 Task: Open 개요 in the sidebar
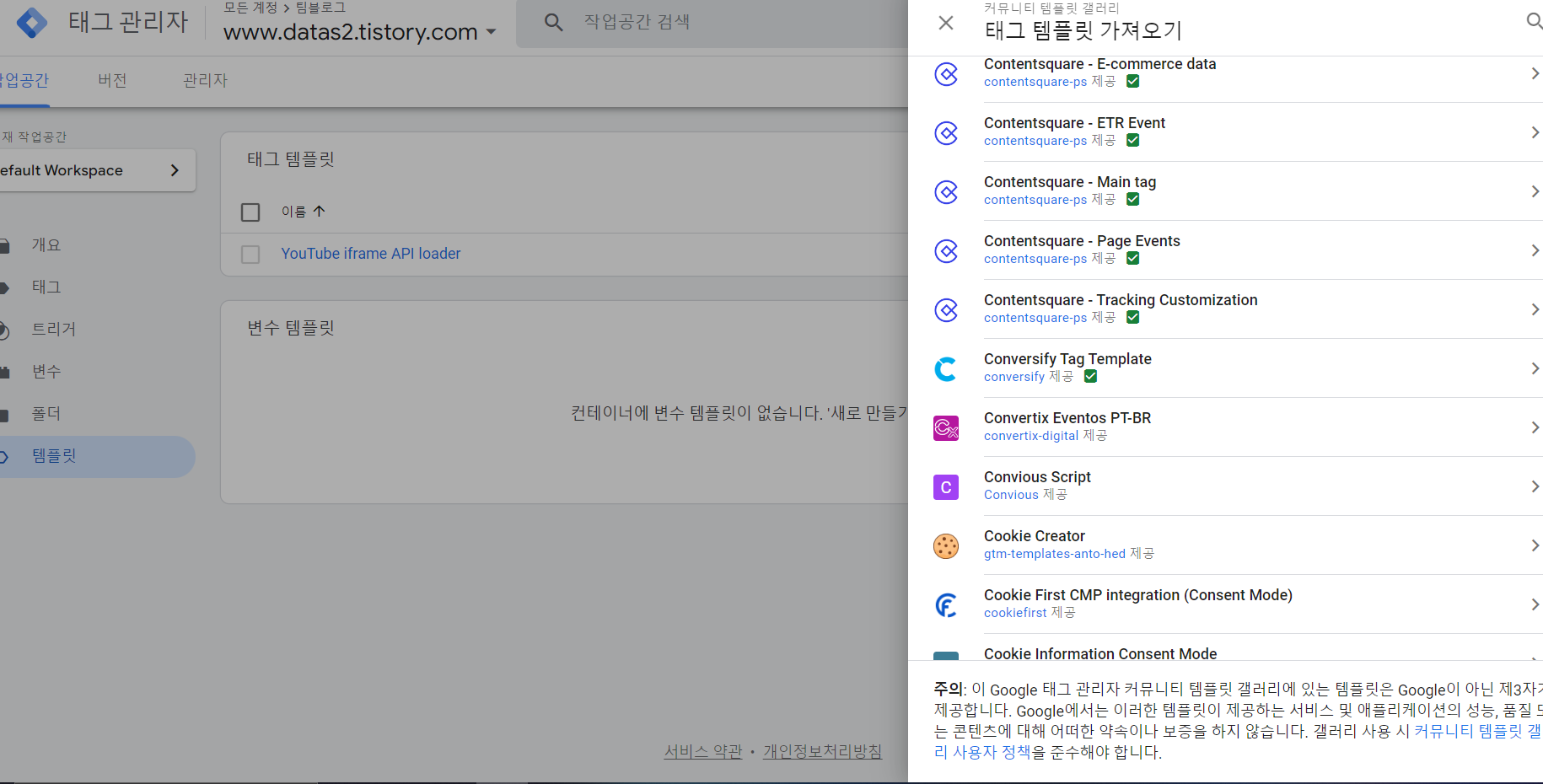coord(46,245)
